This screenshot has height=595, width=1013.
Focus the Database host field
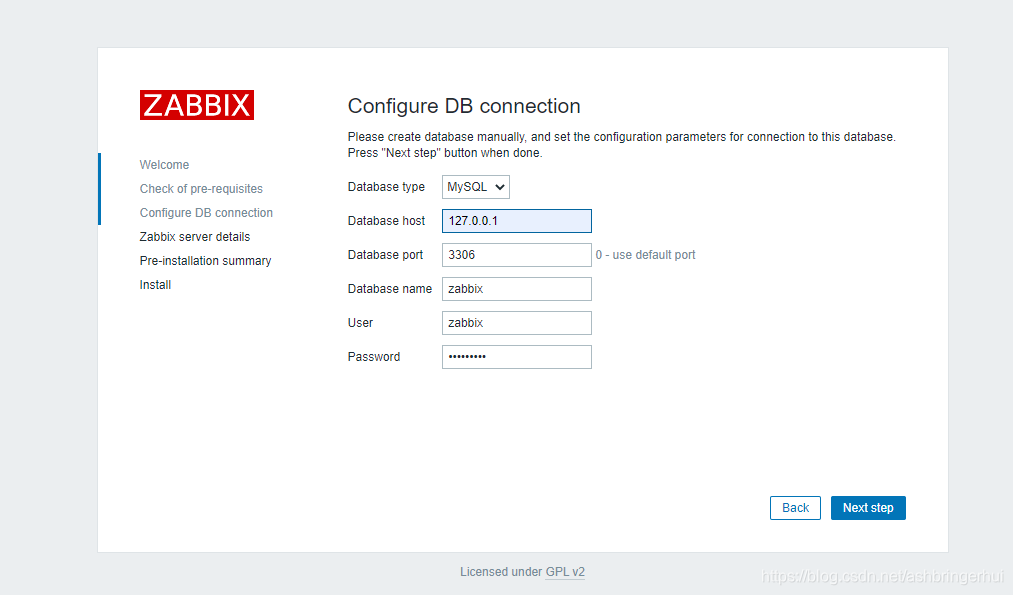(x=516, y=221)
